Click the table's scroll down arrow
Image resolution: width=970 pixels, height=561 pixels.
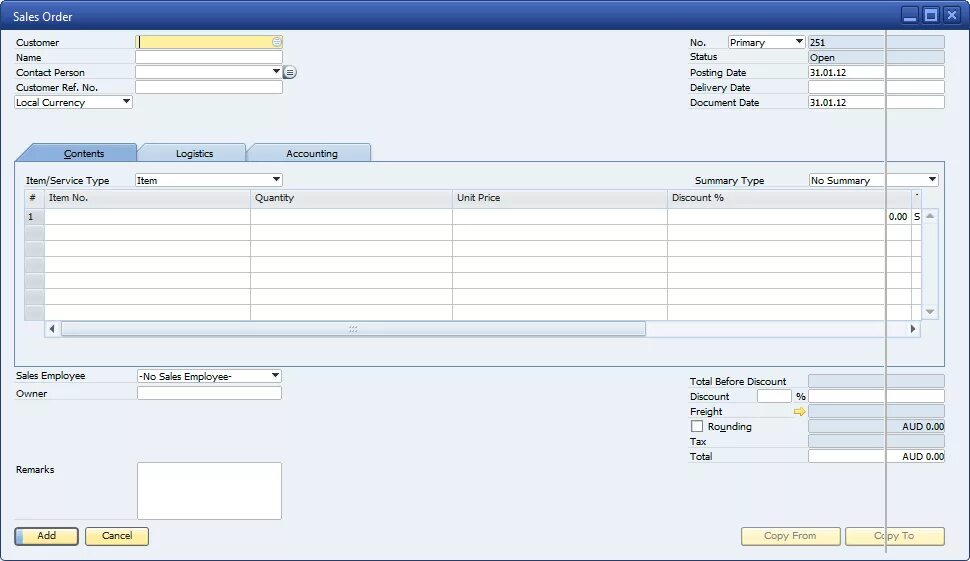(x=930, y=312)
